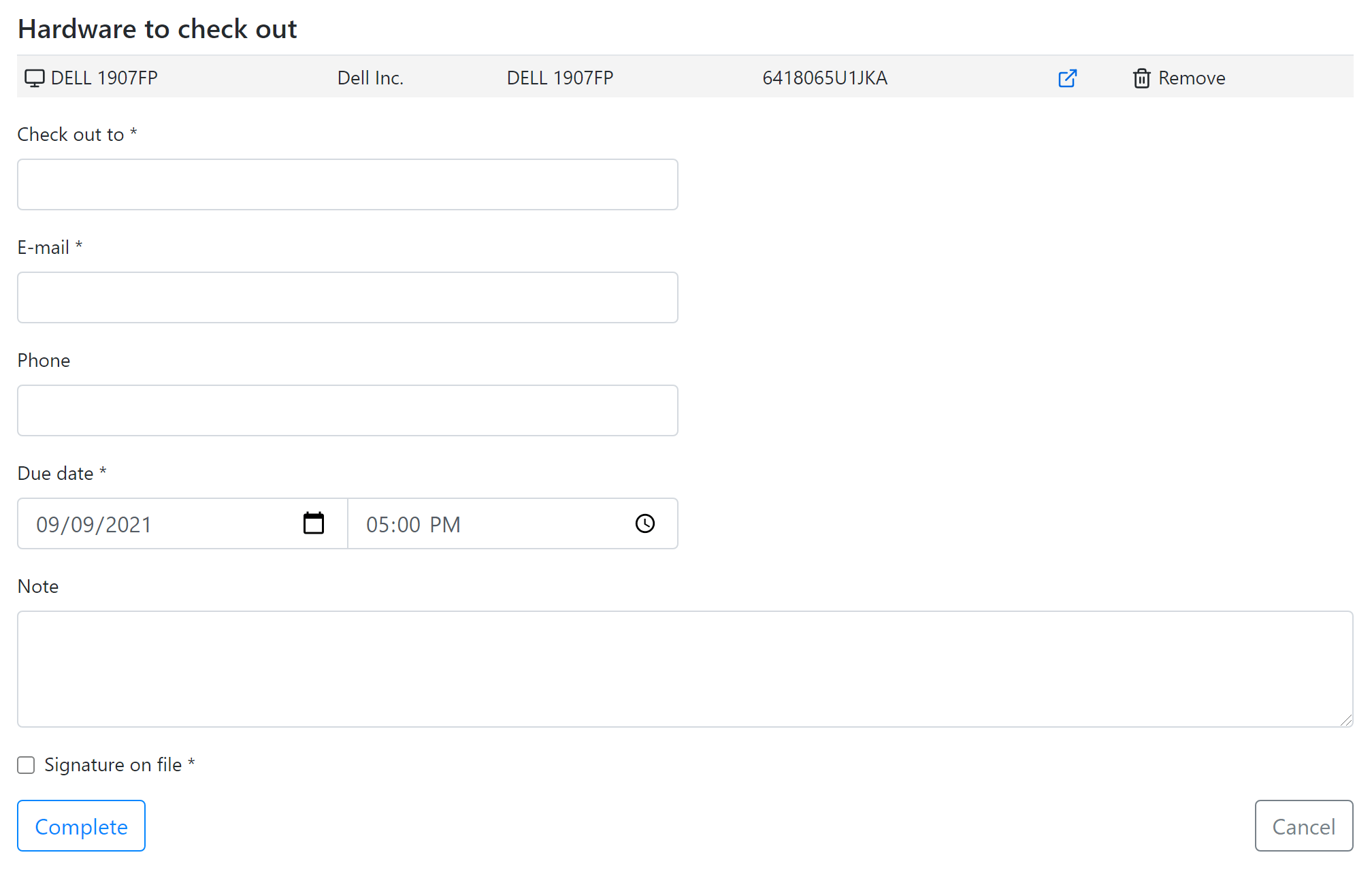Image resolution: width=1372 pixels, height=874 pixels.
Task: Click the Hardware to check out heading
Action: pyautogui.click(x=157, y=29)
